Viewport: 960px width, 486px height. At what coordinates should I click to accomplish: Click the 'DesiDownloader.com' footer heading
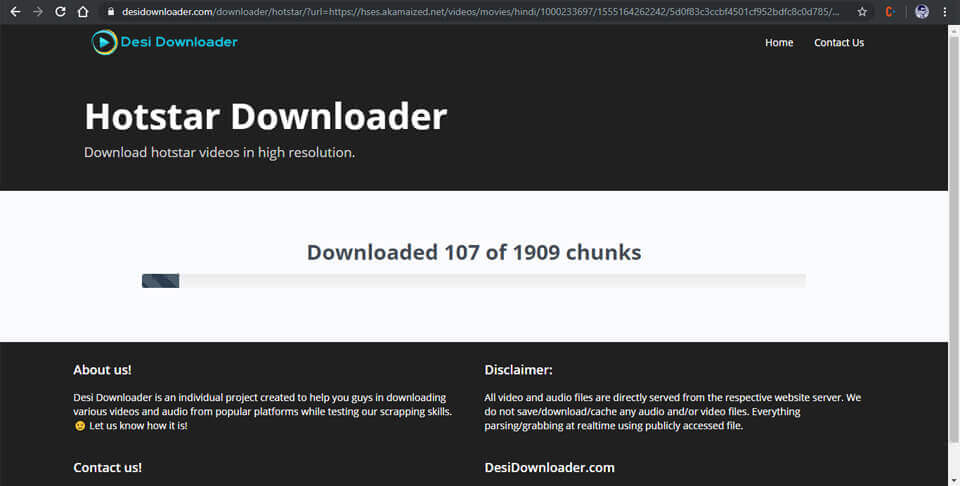549,468
